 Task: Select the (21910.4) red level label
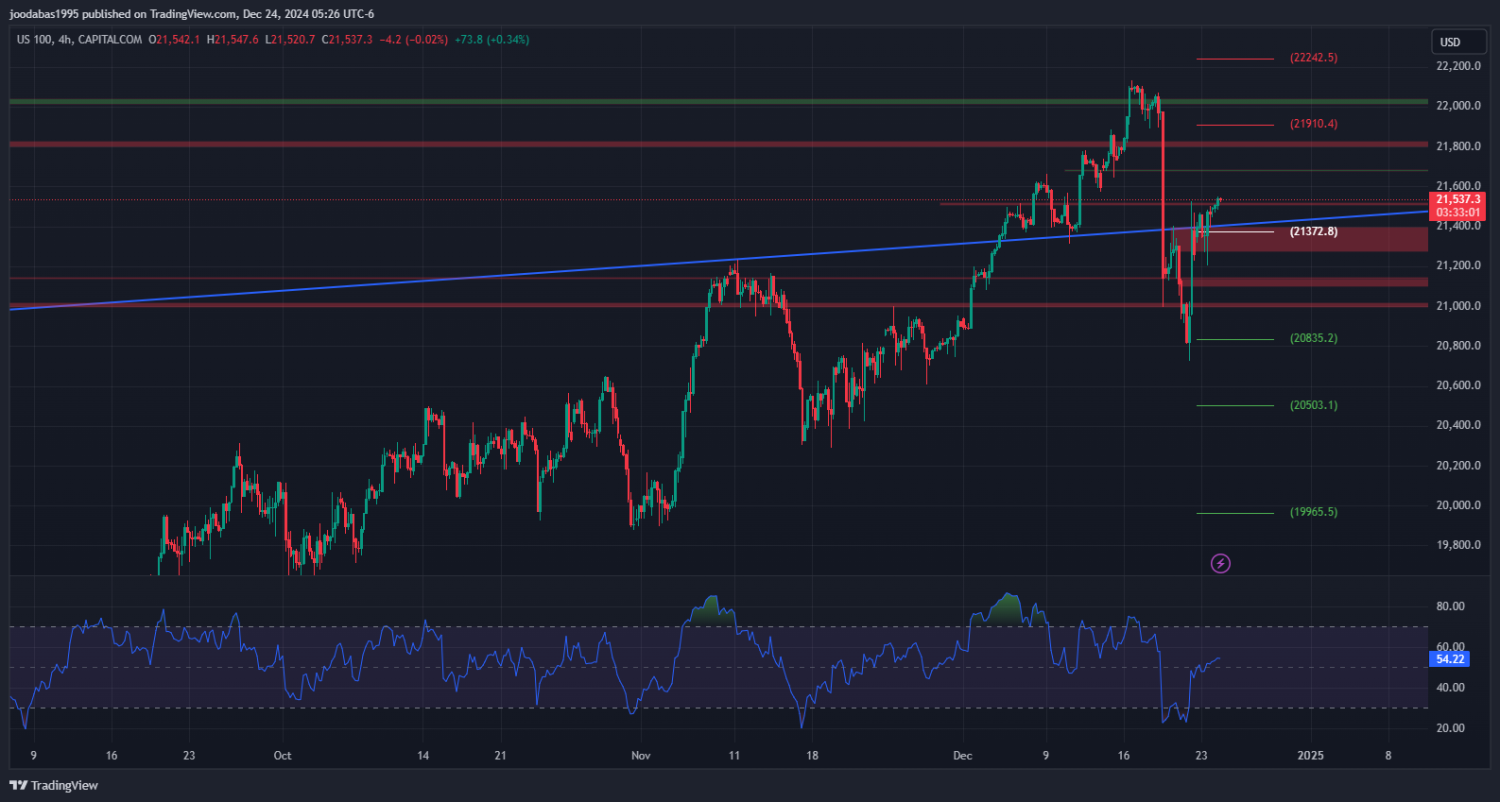click(x=1313, y=124)
